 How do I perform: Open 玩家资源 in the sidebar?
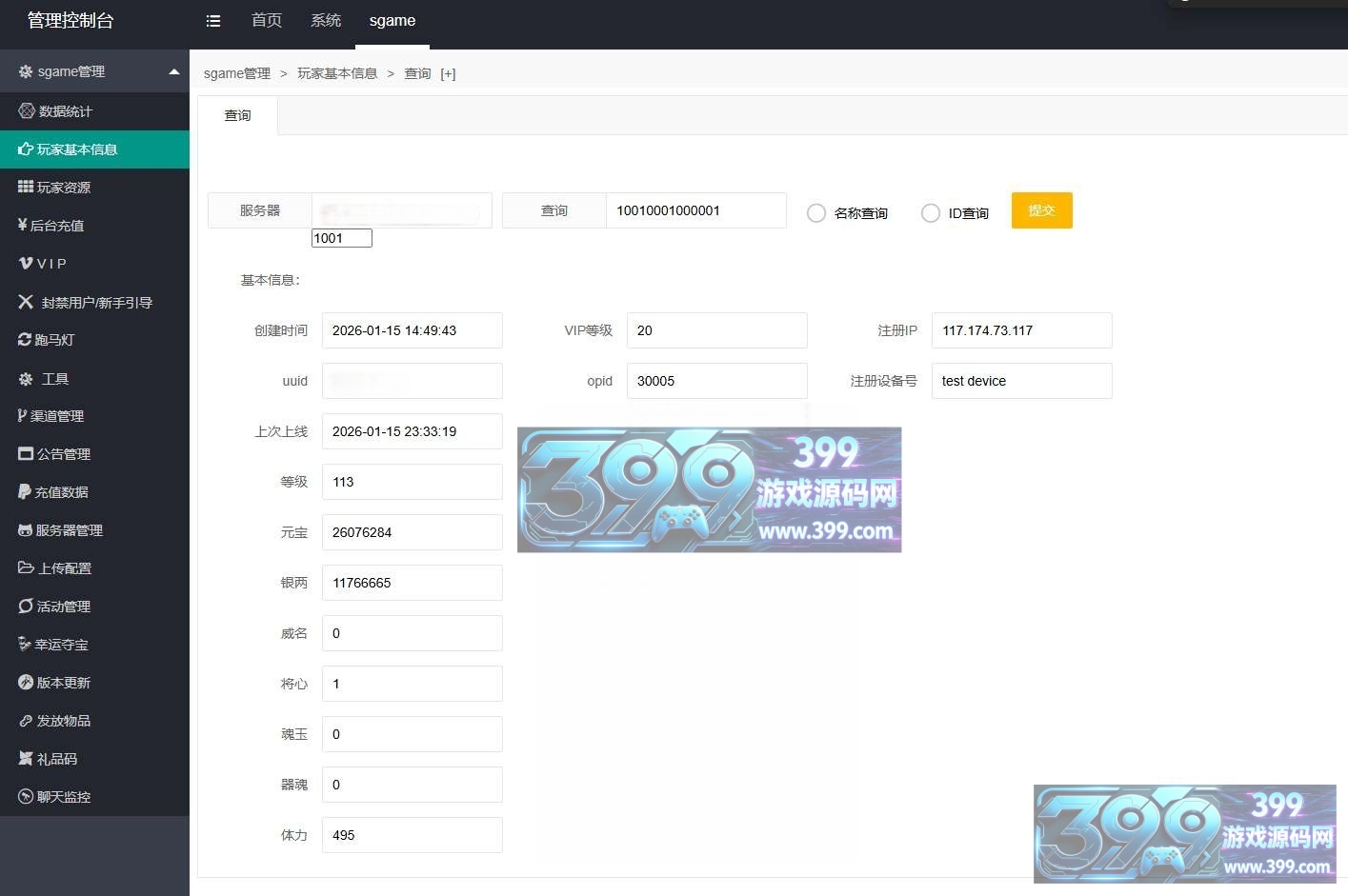pyautogui.click(x=94, y=188)
